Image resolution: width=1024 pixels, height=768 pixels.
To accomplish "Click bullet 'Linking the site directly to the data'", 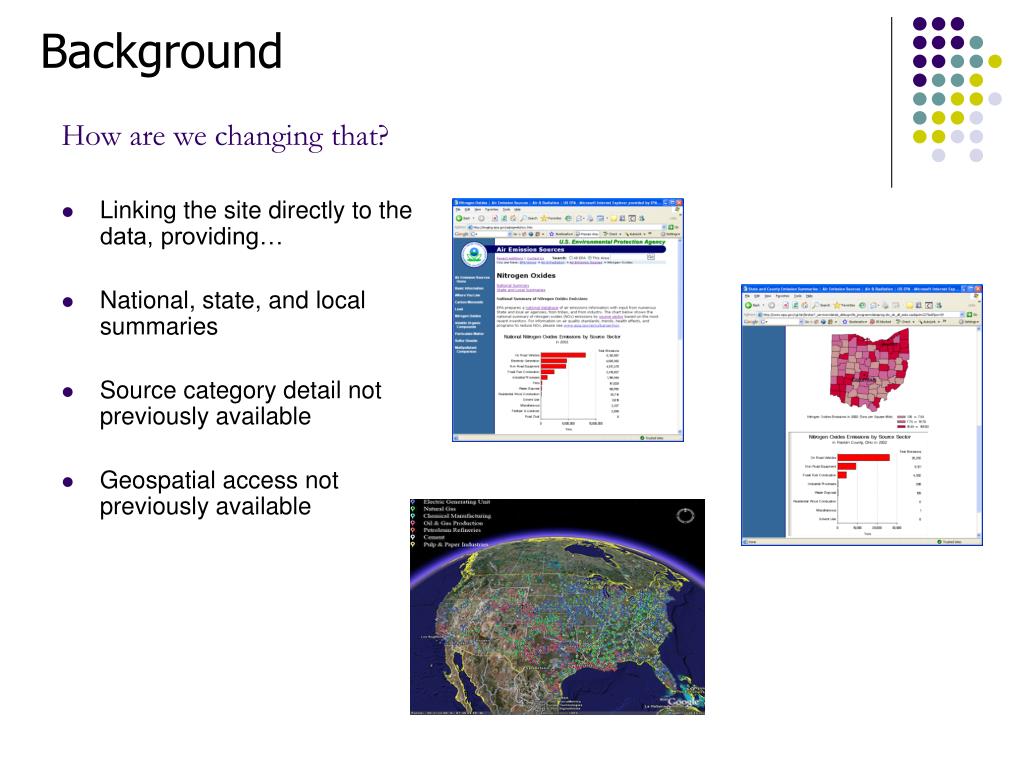I will pyautogui.click(x=256, y=223).
